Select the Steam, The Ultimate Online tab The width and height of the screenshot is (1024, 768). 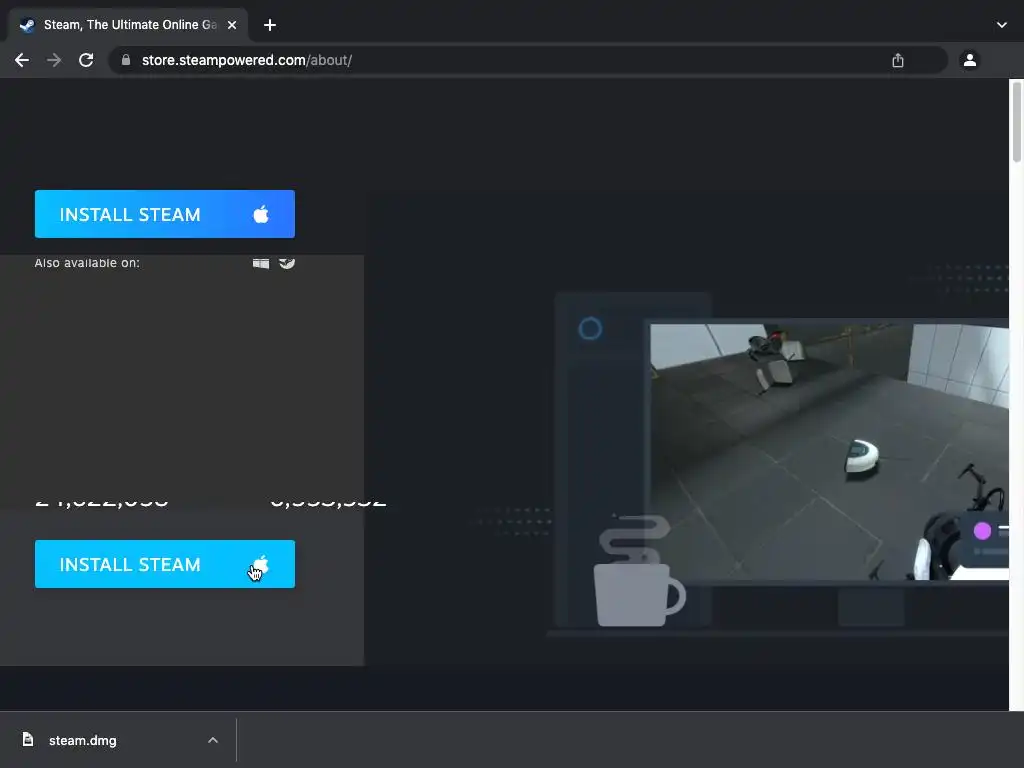tap(128, 25)
